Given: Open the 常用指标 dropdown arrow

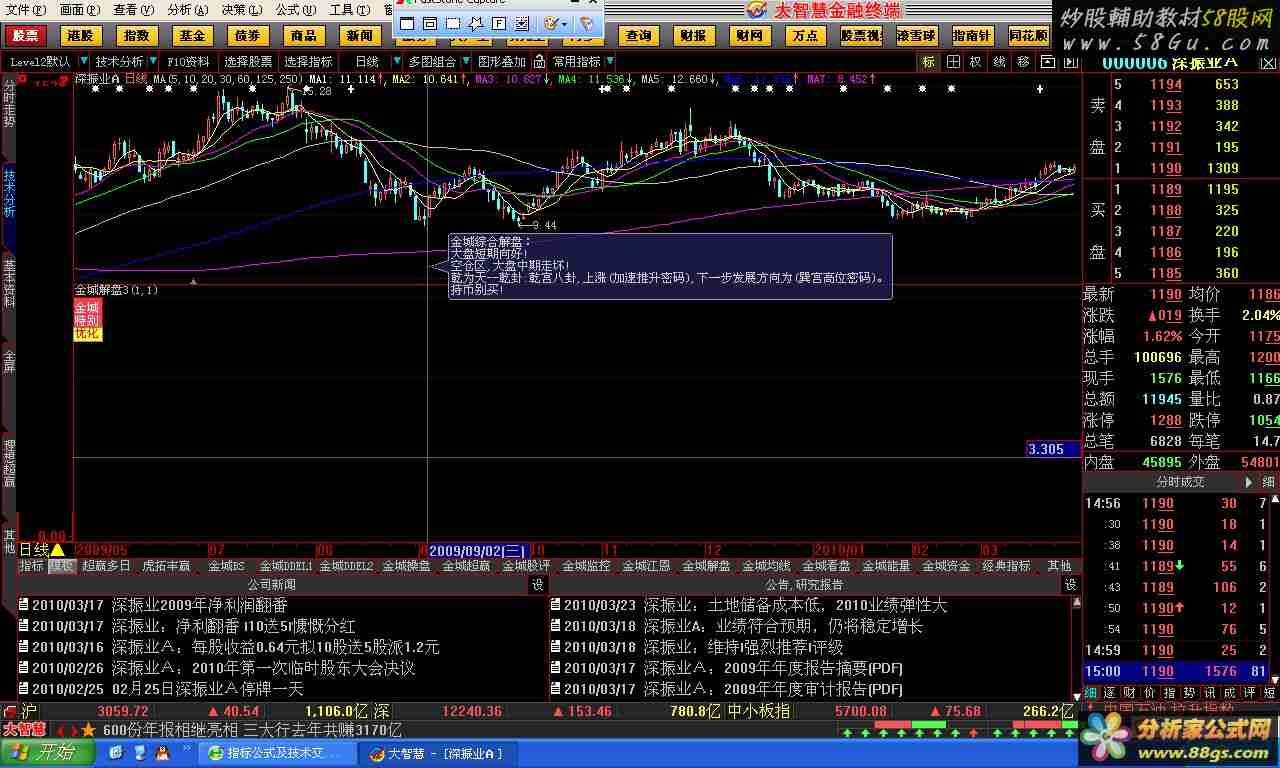Looking at the screenshot, I should [x=609, y=62].
